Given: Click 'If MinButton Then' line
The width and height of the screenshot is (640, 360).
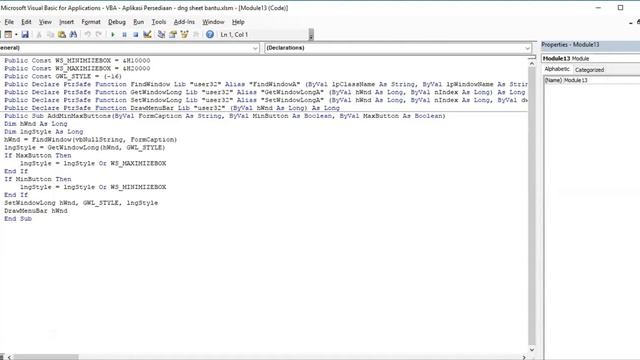Looking at the screenshot, I should (38, 179).
